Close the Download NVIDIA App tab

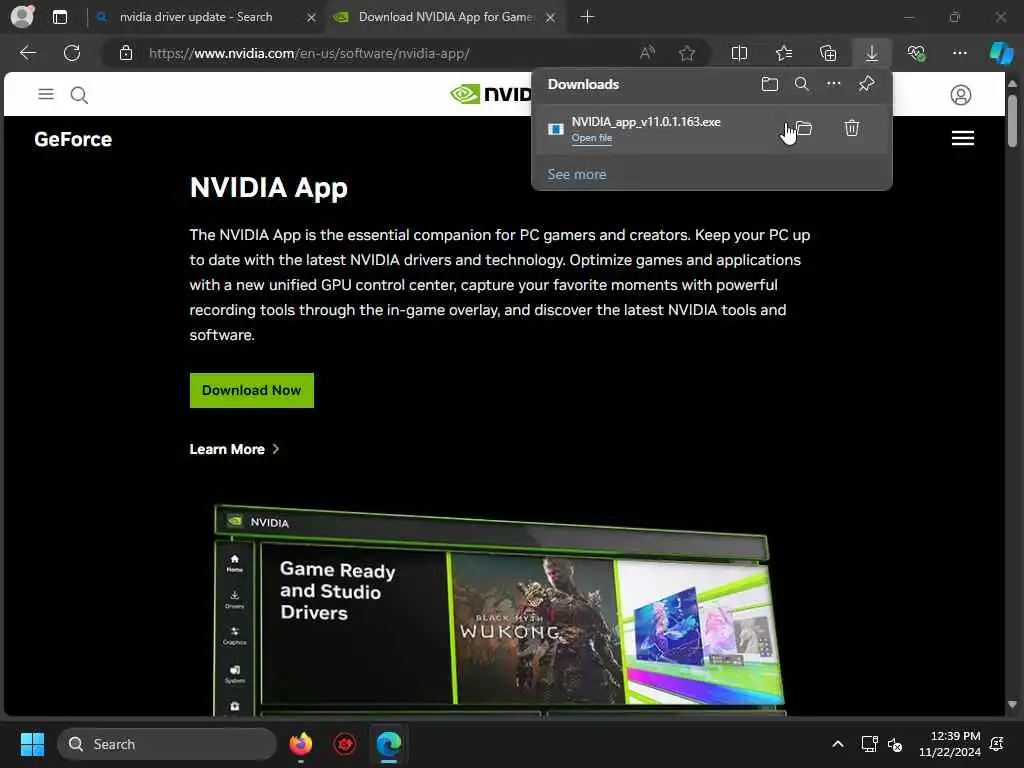pos(551,18)
